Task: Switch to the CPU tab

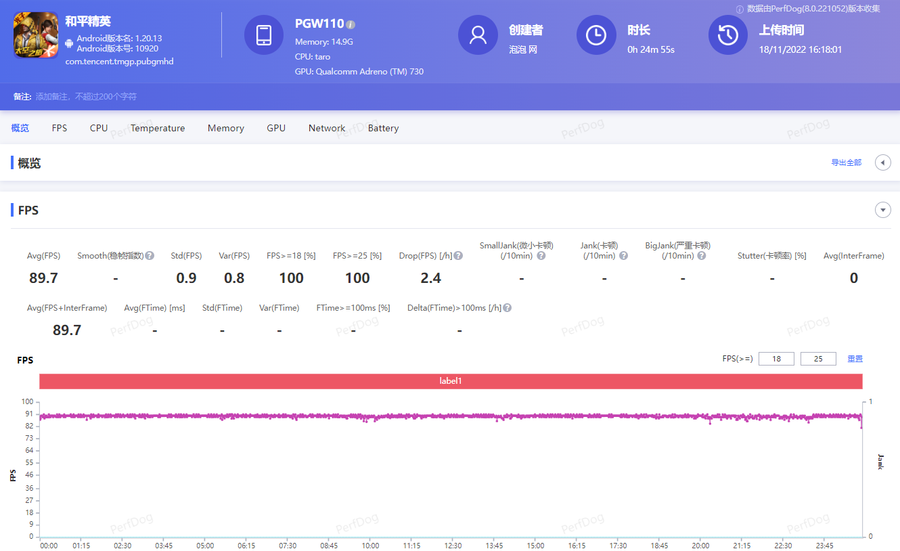Action: coord(98,128)
